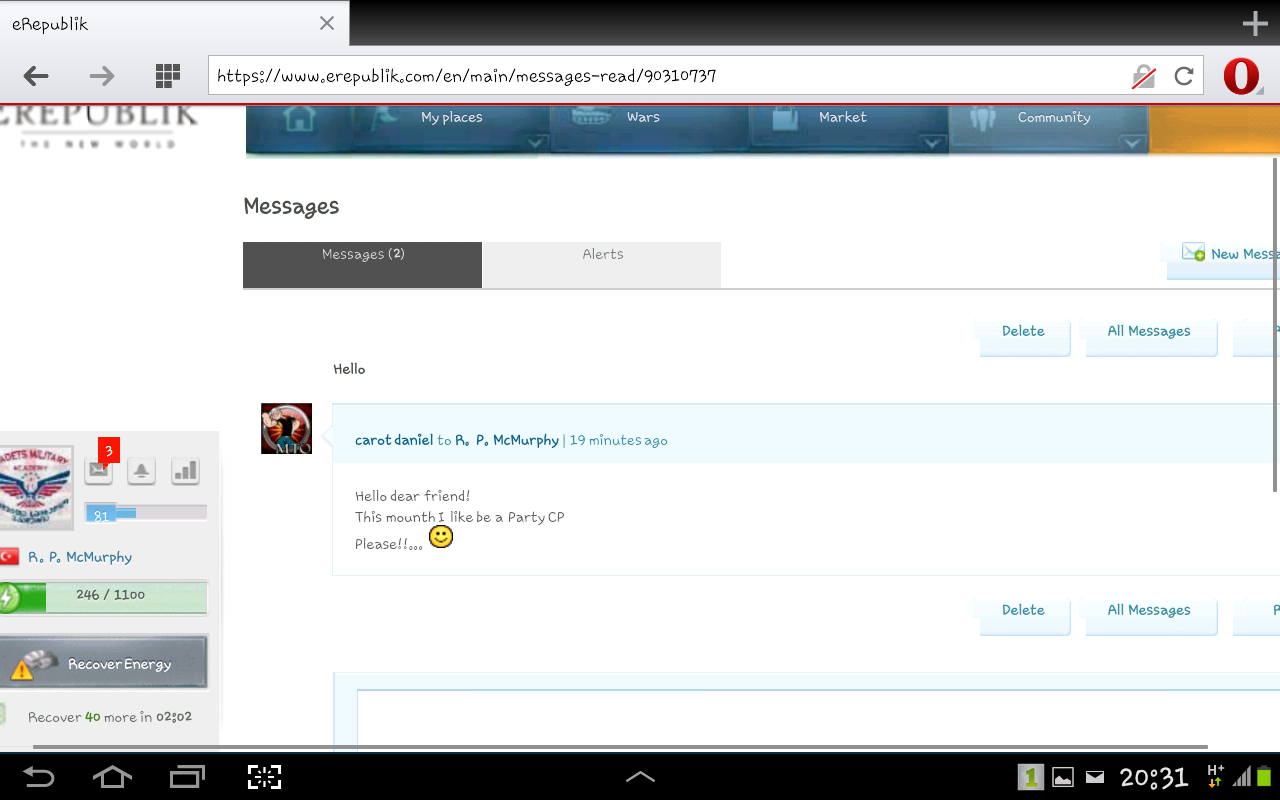Image resolution: width=1280 pixels, height=800 pixels.
Task: Open a new browser tab with plus
Action: [x=1255, y=24]
